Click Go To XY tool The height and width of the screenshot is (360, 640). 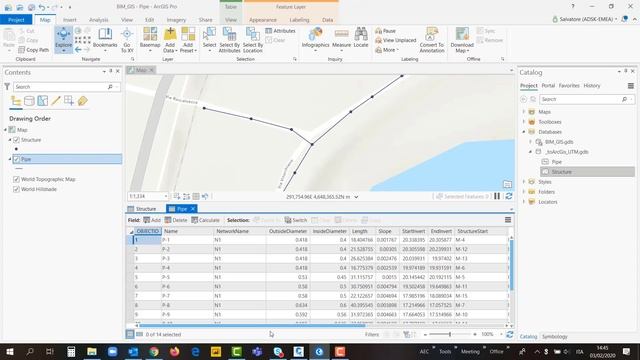click(x=127, y=39)
